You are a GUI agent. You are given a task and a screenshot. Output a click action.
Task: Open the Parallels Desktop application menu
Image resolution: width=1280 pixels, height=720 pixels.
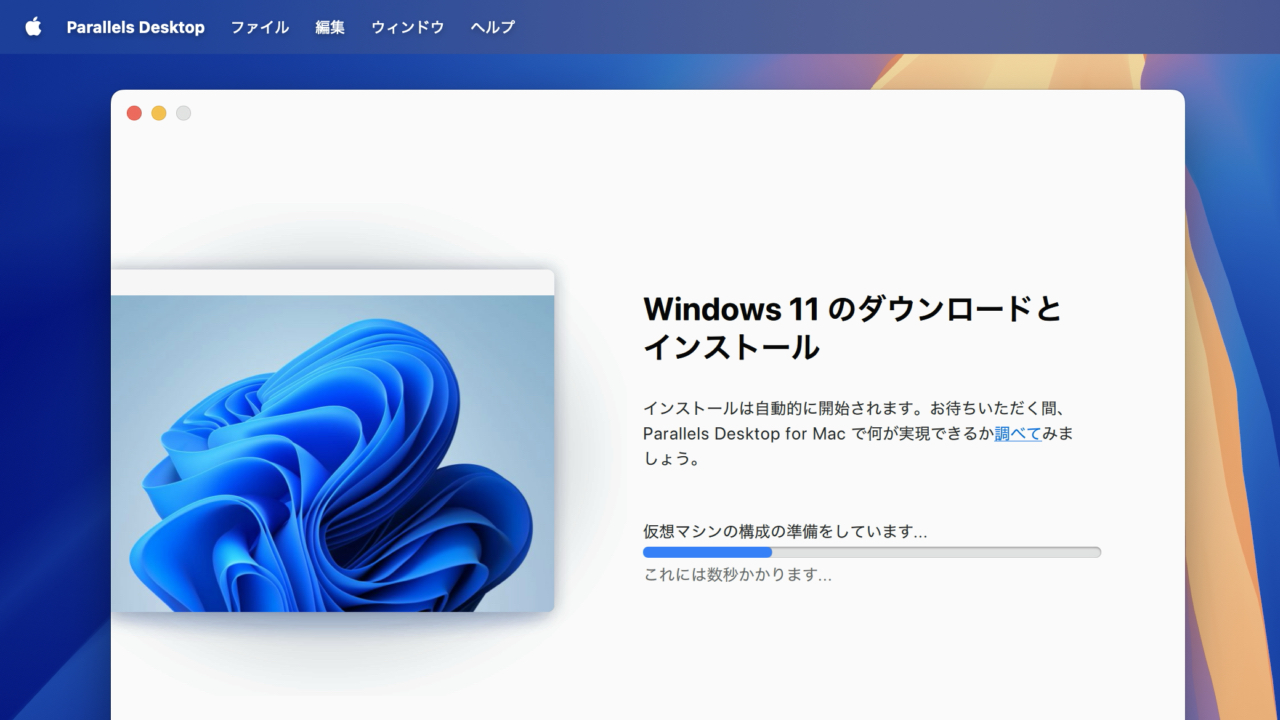tap(136, 27)
